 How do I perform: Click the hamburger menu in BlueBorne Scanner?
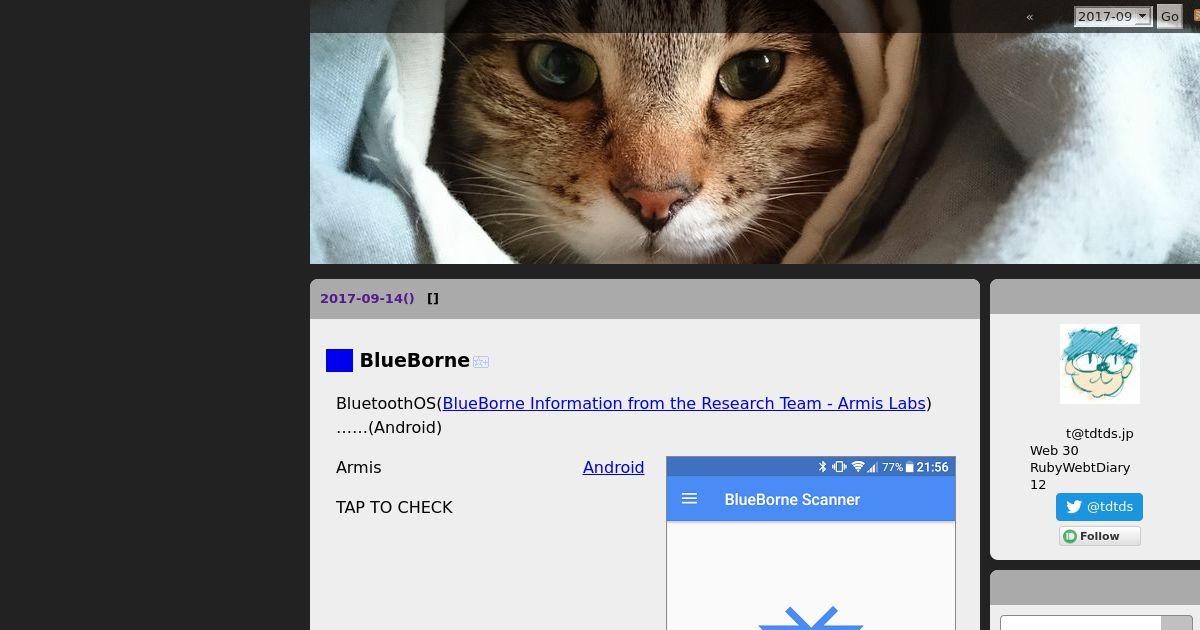pyautogui.click(x=689, y=498)
